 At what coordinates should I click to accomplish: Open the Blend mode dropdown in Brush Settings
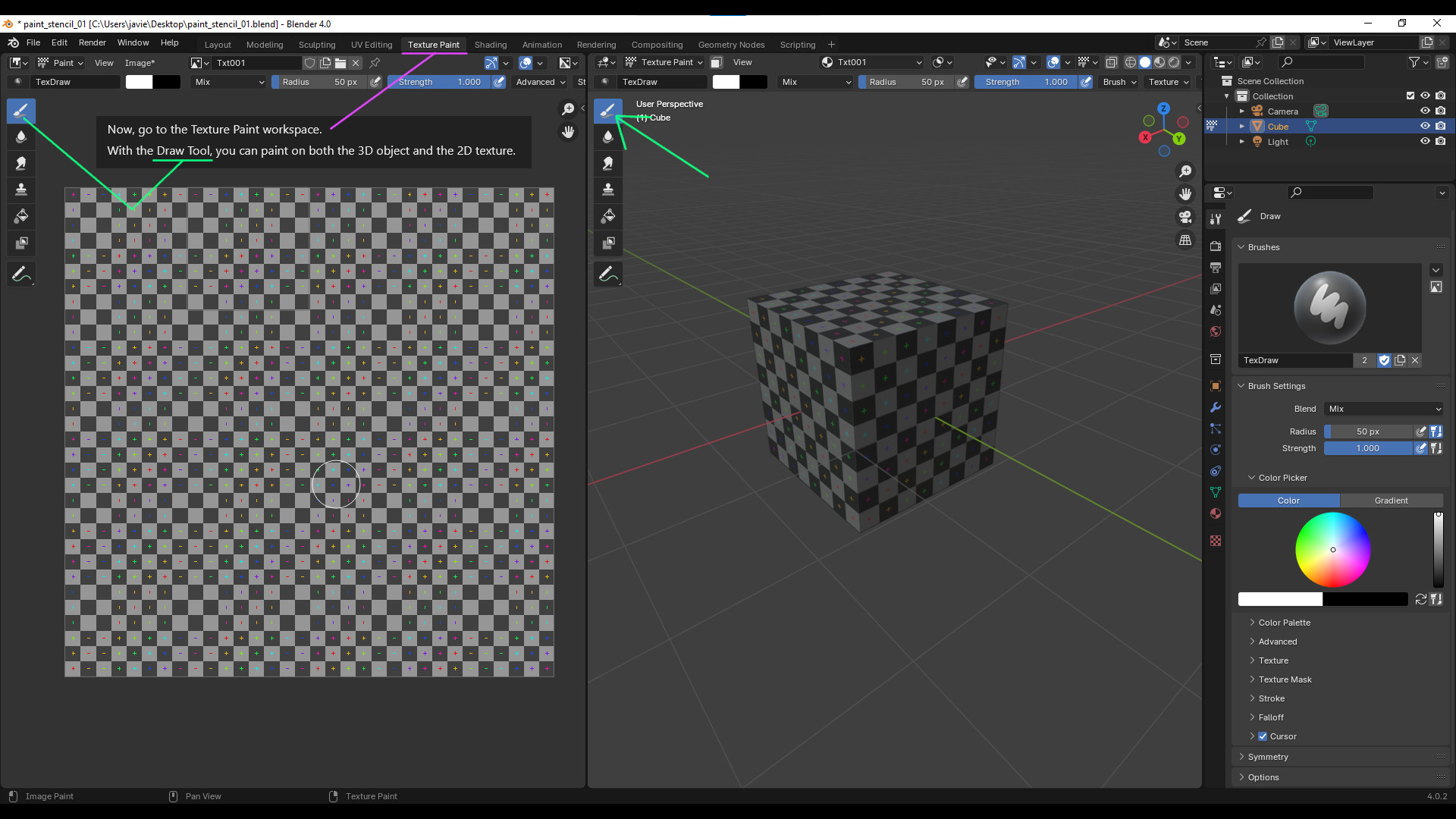(1384, 409)
